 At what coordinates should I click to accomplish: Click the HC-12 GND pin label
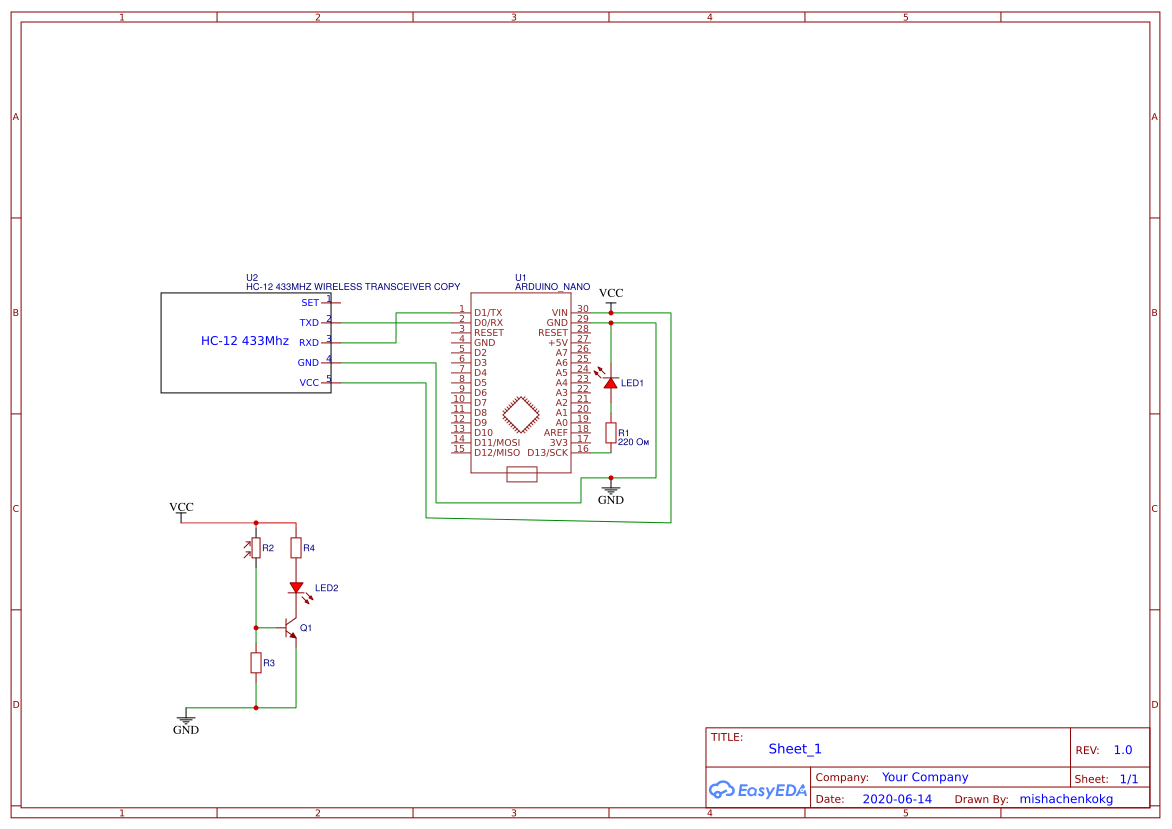tap(308, 363)
